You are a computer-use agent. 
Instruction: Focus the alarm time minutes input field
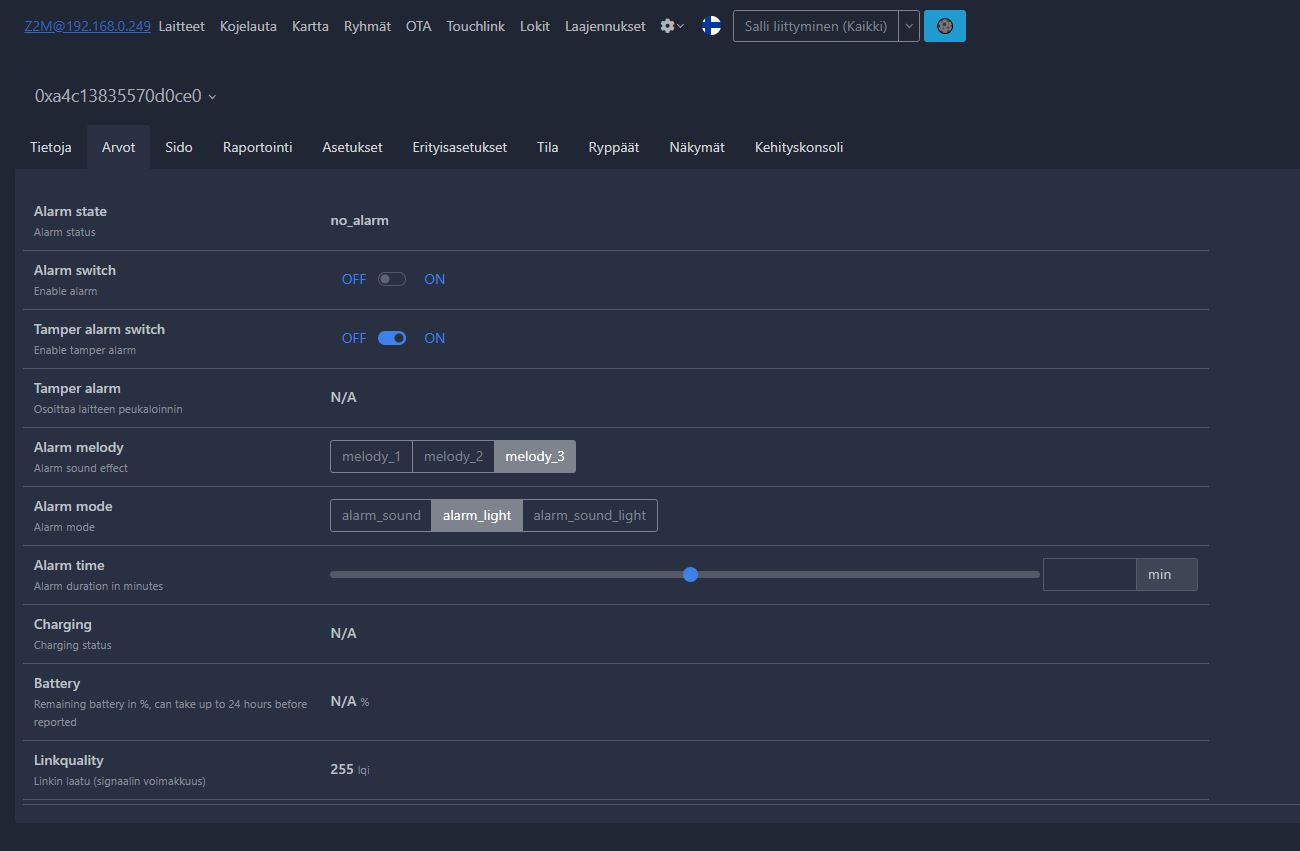[x=1088, y=574]
